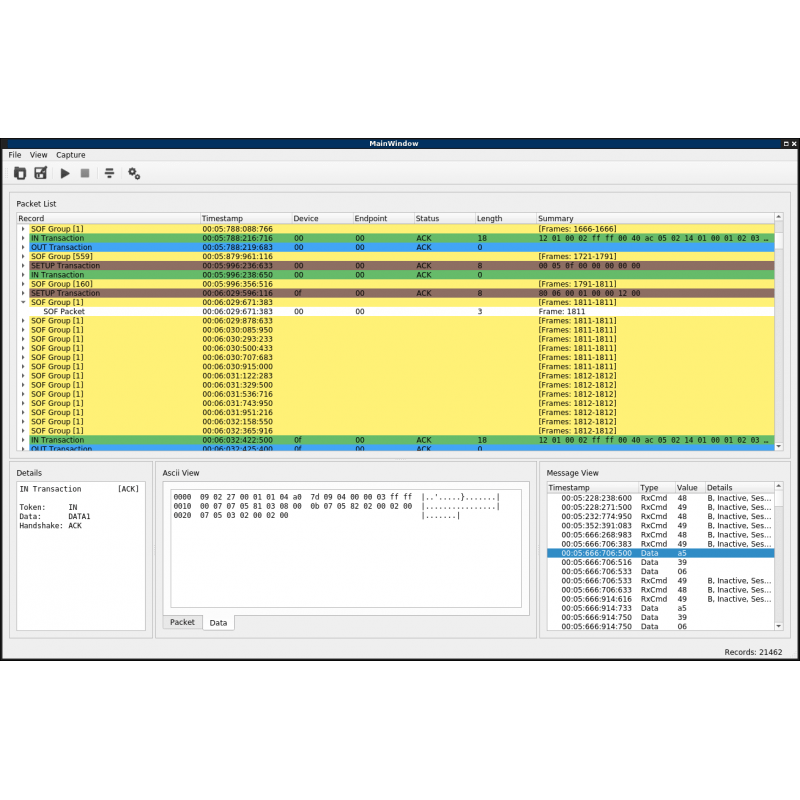Expand OUT Transaction at 00:05:788:219:683
The height and width of the screenshot is (800, 800).
coord(23,247)
